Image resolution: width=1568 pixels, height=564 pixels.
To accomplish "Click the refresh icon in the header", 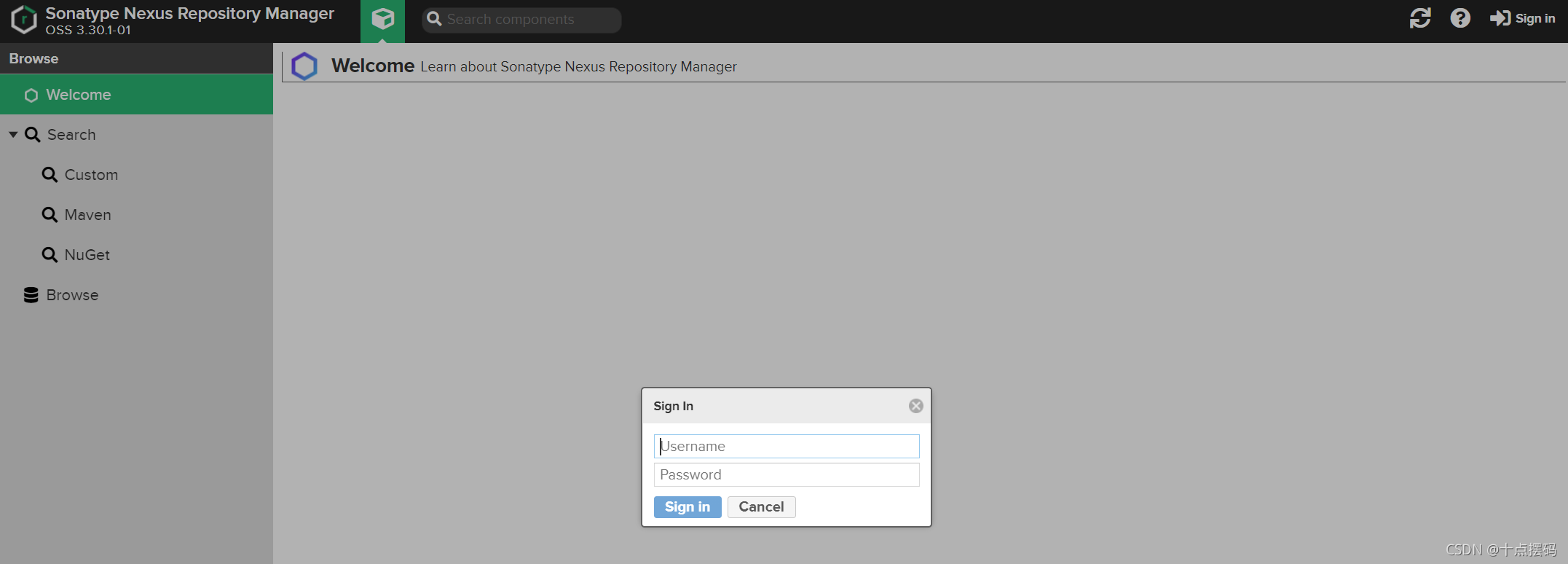I will [1420, 18].
